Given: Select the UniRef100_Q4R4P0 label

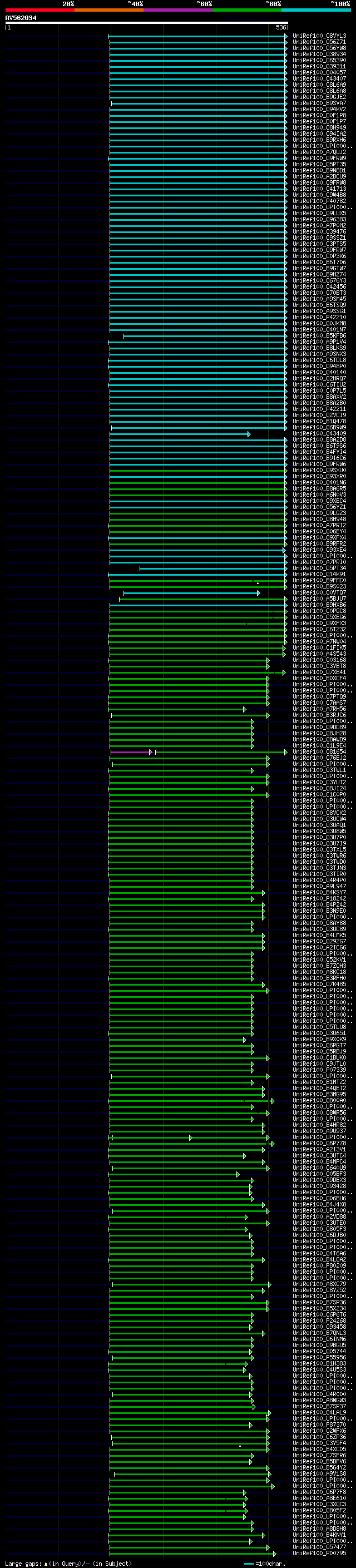Looking at the screenshot, I should pos(319,881).
